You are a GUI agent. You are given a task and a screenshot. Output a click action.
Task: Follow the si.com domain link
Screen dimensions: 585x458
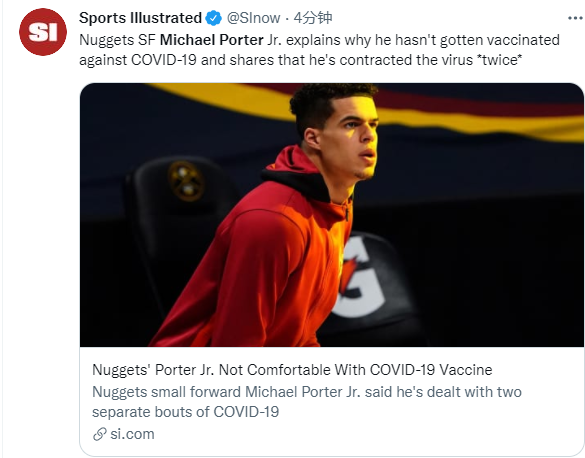(132, 434)
